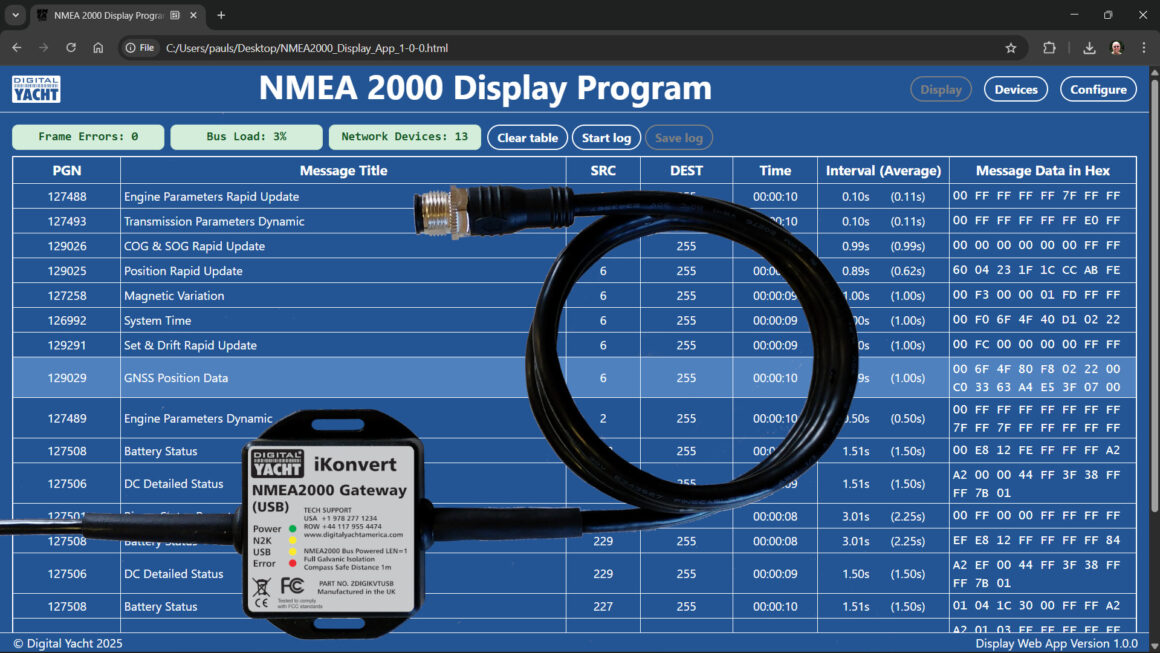Click the Digital Yacht logo

point(35,89)
